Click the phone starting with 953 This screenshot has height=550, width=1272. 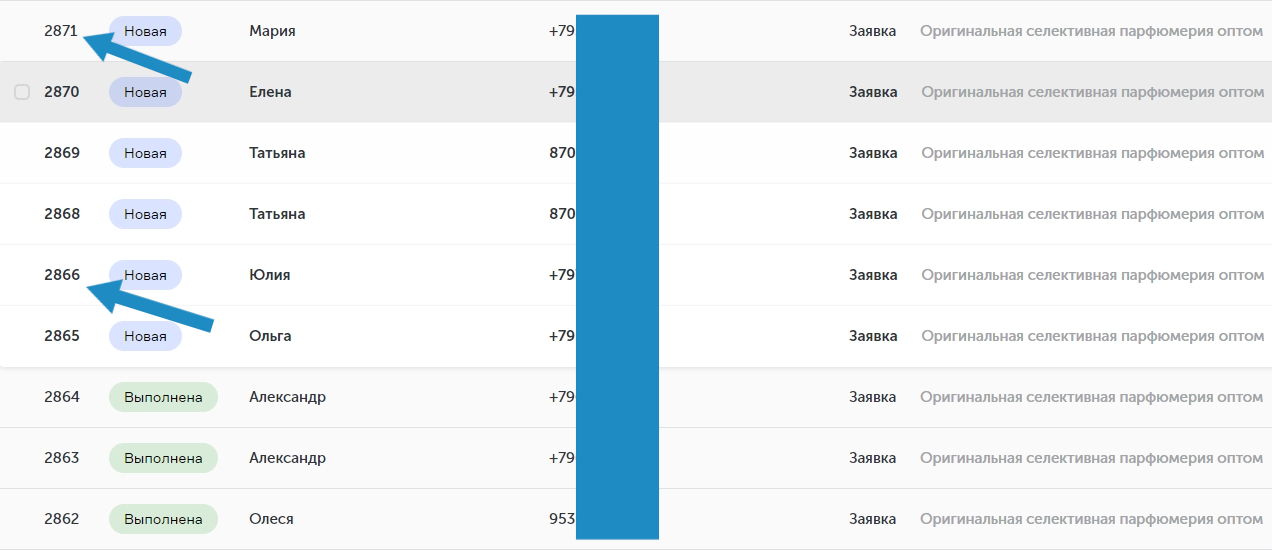[x=562, y=519]
